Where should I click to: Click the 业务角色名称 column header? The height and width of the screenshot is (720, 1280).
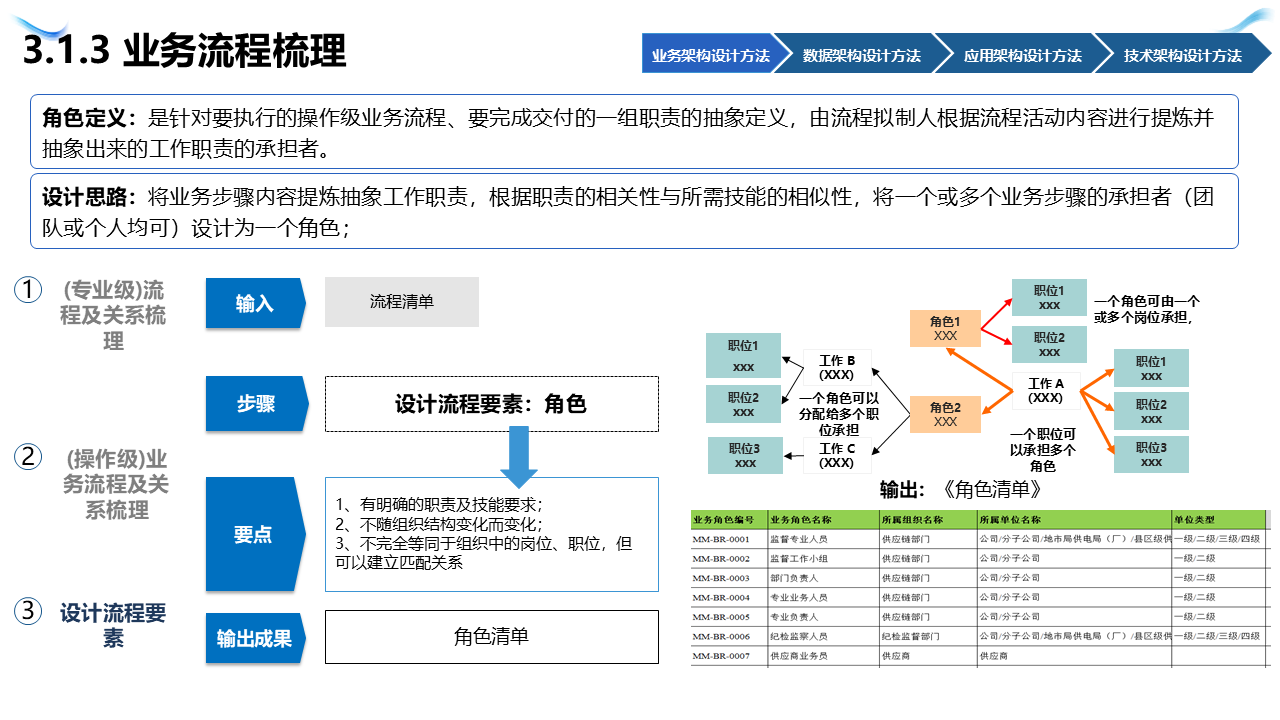[x=822, y=519]
